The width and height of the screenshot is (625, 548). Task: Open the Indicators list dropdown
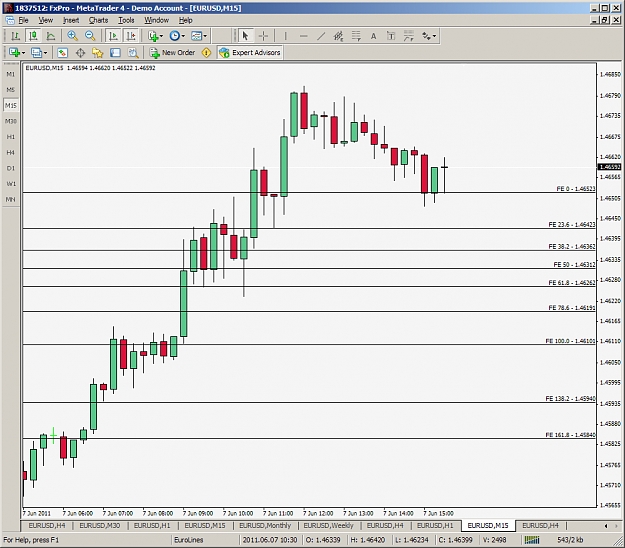tap(155, 36)
